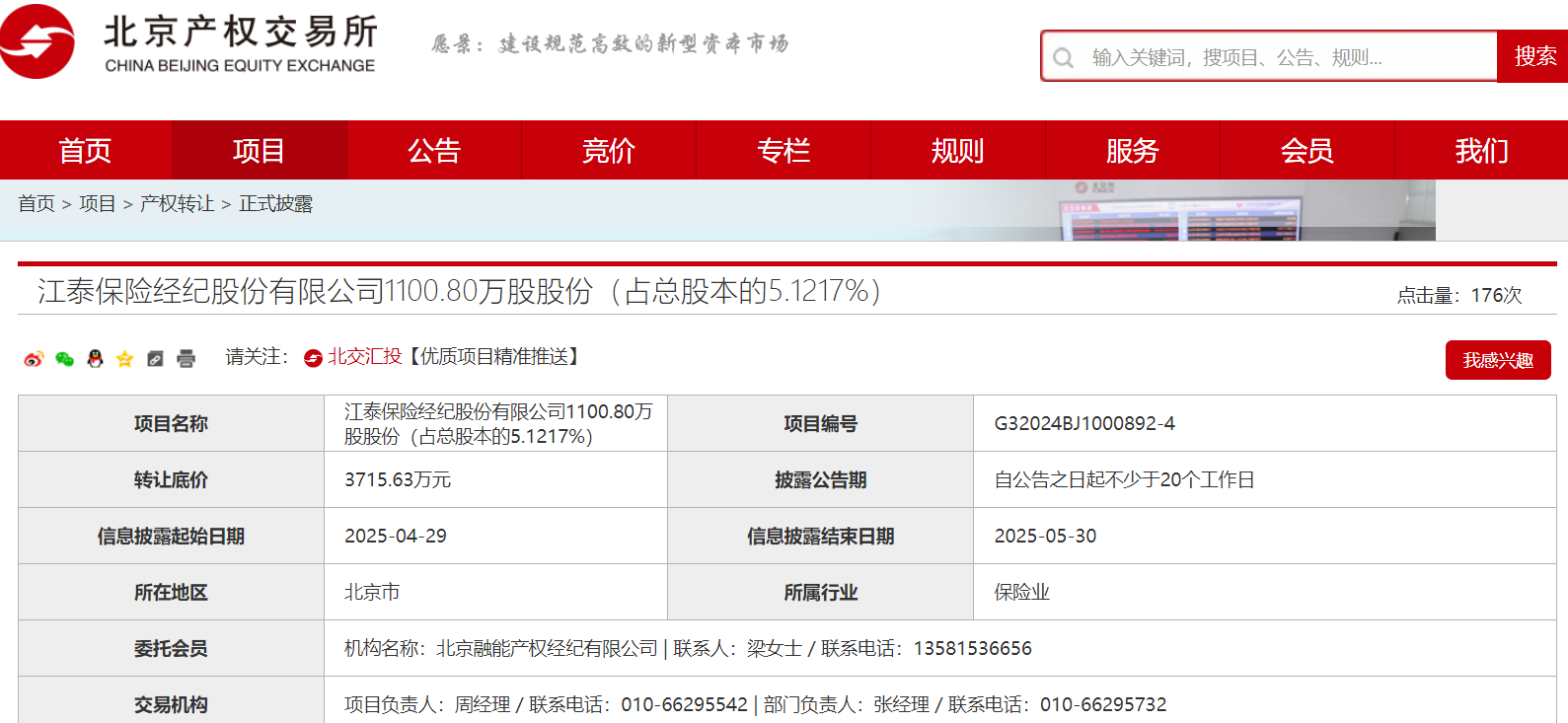Viewport: 1568px width, 723px height.
Task: Click the 信息披露起始日期 header cell
Action: [171, 536]
